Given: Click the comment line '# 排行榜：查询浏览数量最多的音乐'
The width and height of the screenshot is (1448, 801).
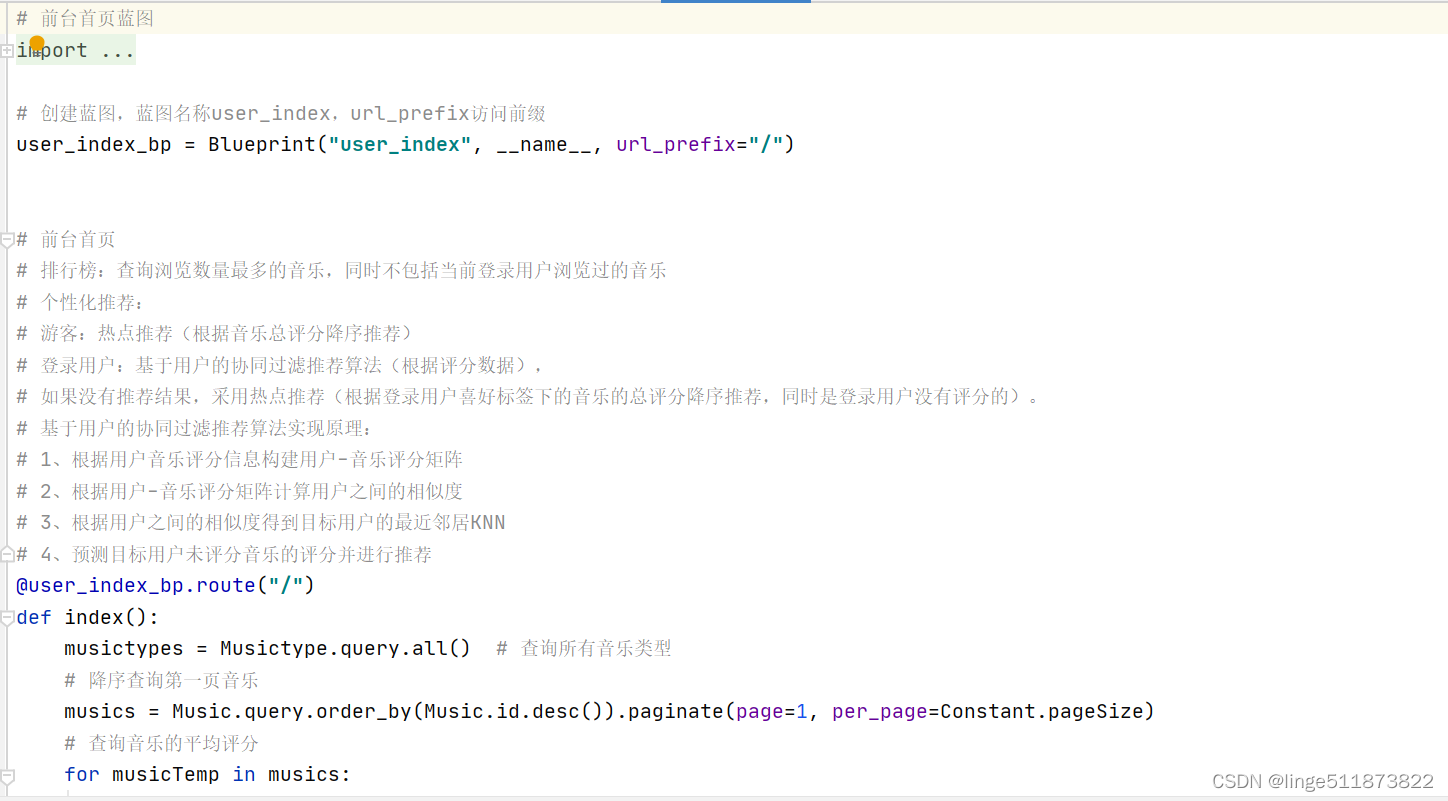Looking at the screenshot, I should 341,270.
